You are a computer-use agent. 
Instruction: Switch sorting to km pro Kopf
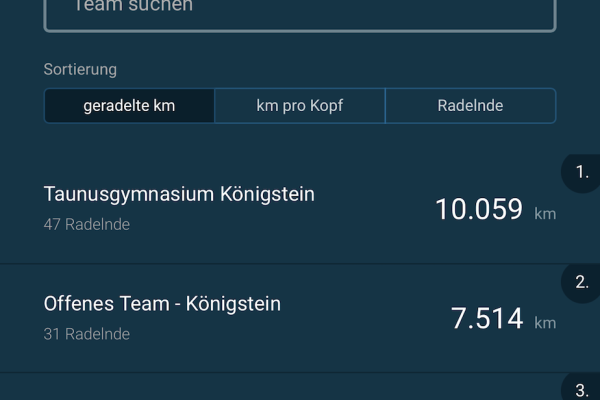click(x=300, y=106)
